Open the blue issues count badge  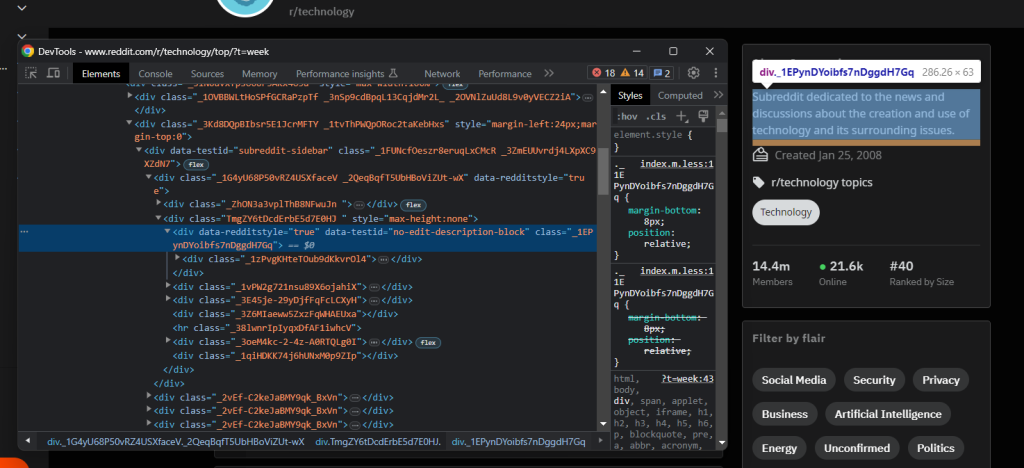[661, 73]
